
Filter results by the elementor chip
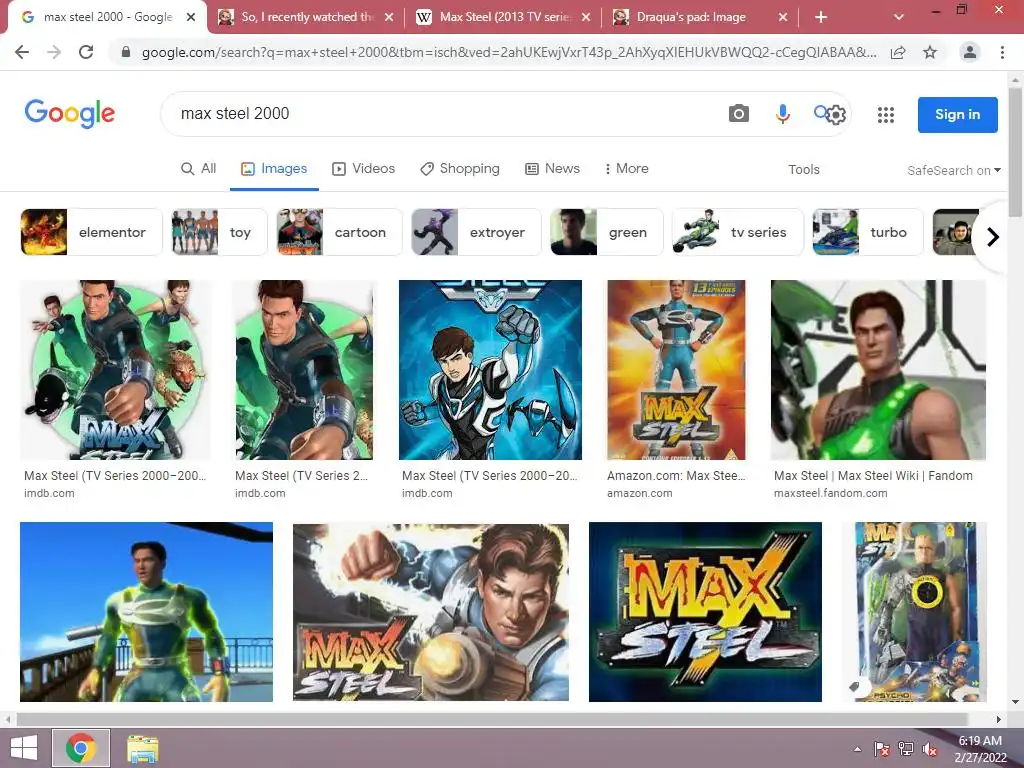pyautogui.click(x=91, y=232)
